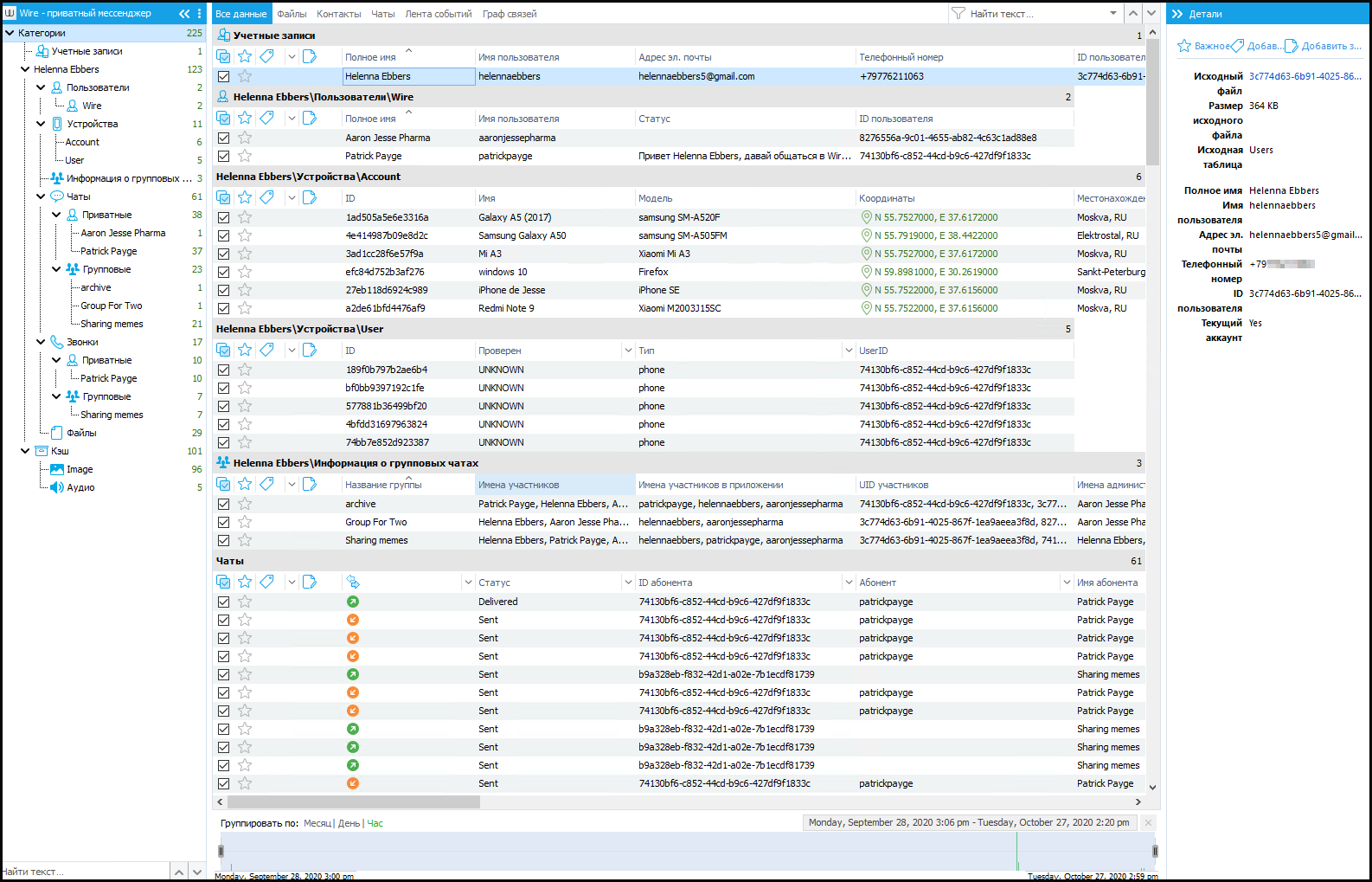Toggle checkbox for the Delivered chat message
Viewport: 1372px width, 882px height.
pyautogui.click(x=223, y=602)
